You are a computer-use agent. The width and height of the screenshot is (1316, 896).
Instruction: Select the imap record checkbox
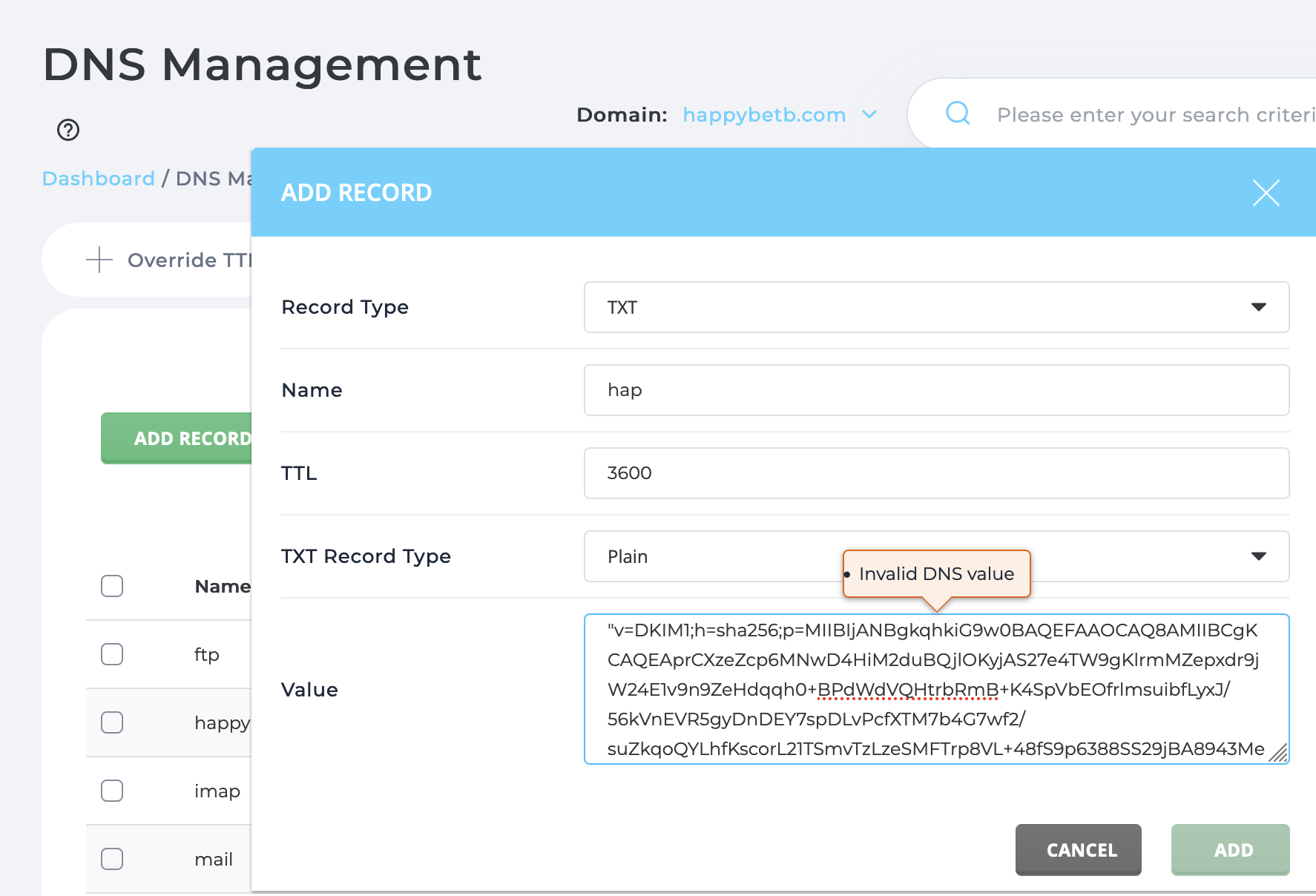112,791
